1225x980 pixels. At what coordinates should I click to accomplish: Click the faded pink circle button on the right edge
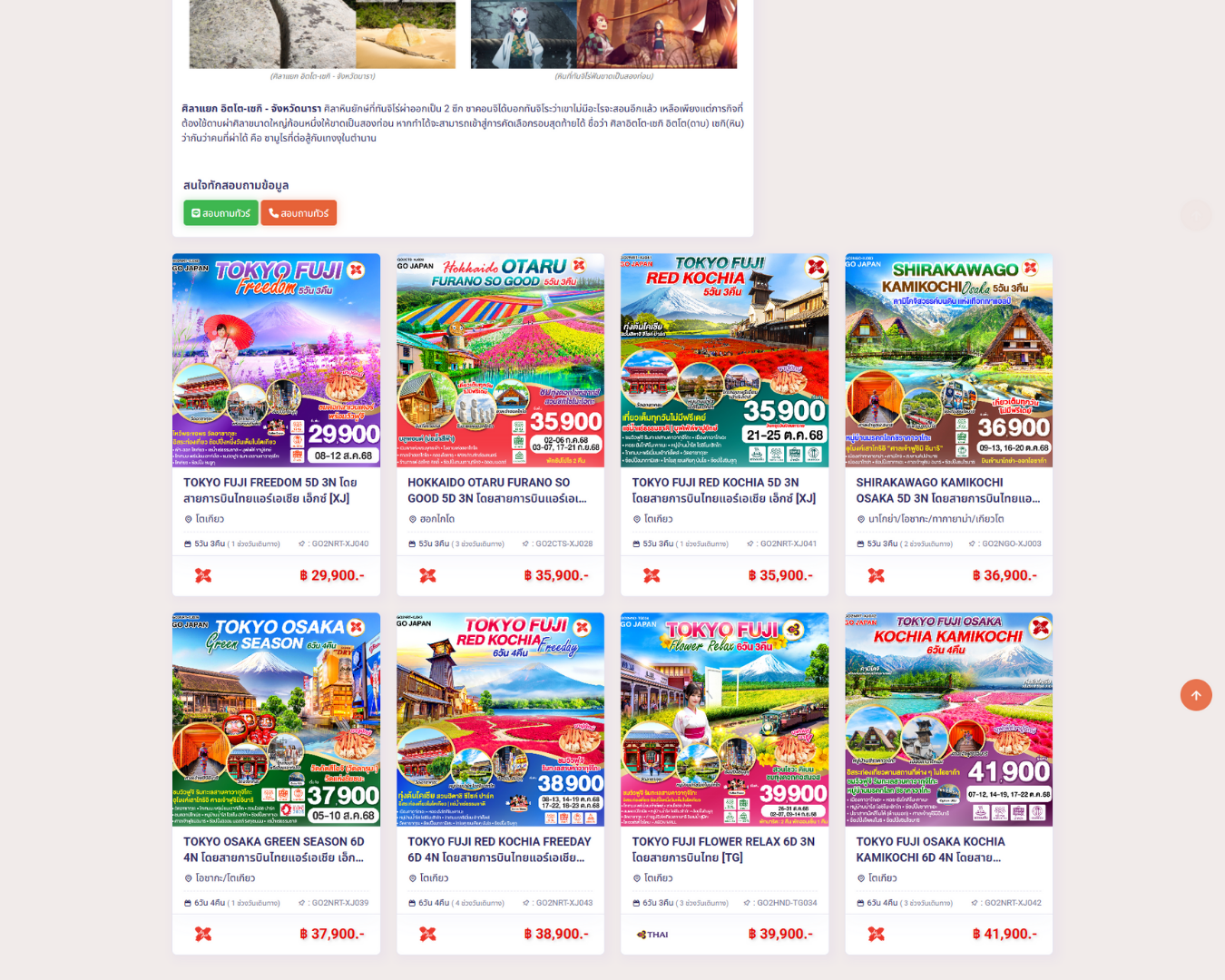point(1196,215)
